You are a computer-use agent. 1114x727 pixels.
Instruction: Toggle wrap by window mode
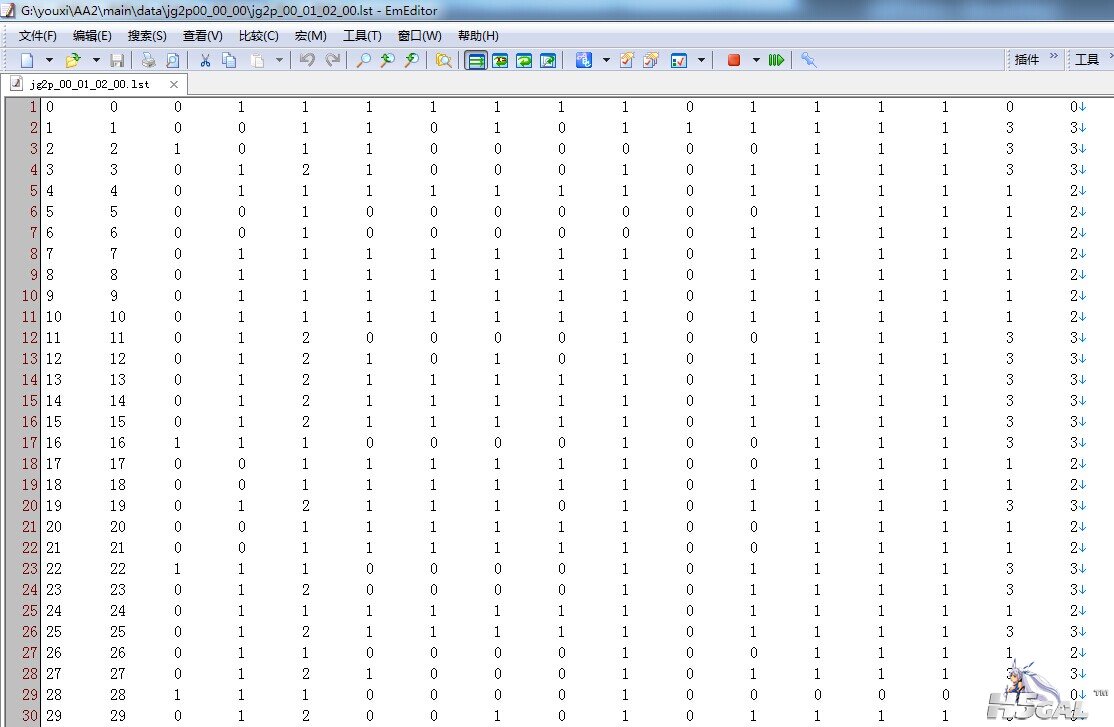tap(524, 60)
